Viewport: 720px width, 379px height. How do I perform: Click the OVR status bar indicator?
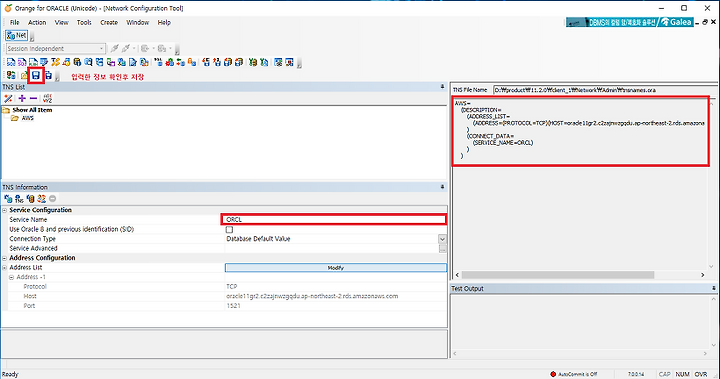[701, 374]
